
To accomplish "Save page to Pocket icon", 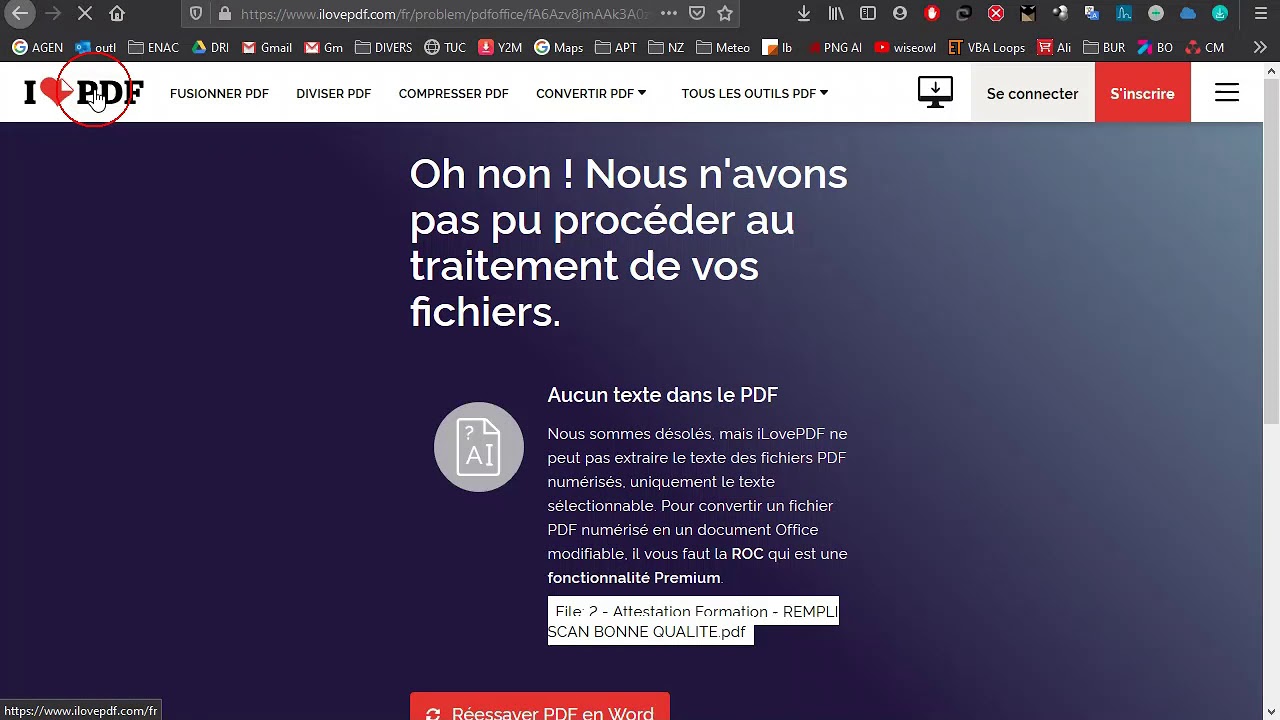I will pyautogui.click(x=697, y=14).
